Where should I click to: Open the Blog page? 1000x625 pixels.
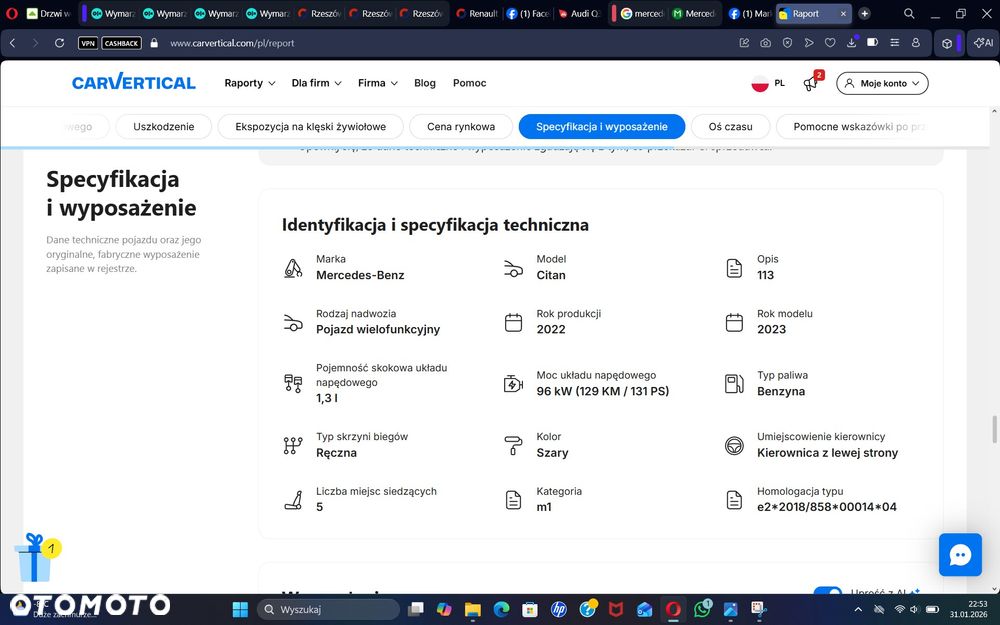point(425,83)
